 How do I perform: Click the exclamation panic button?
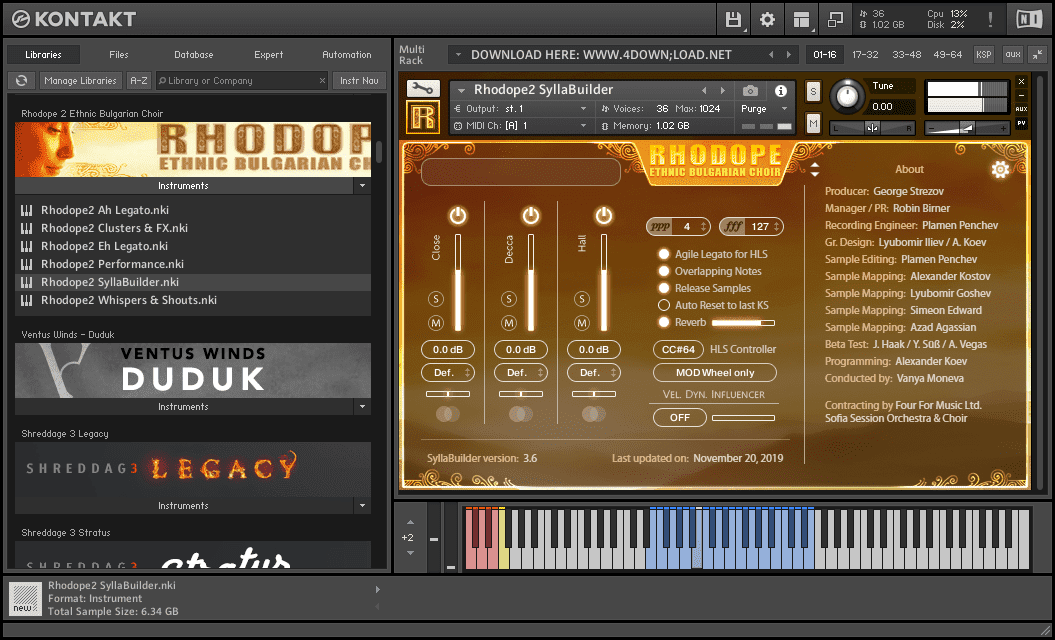click(x=990, y=20)
